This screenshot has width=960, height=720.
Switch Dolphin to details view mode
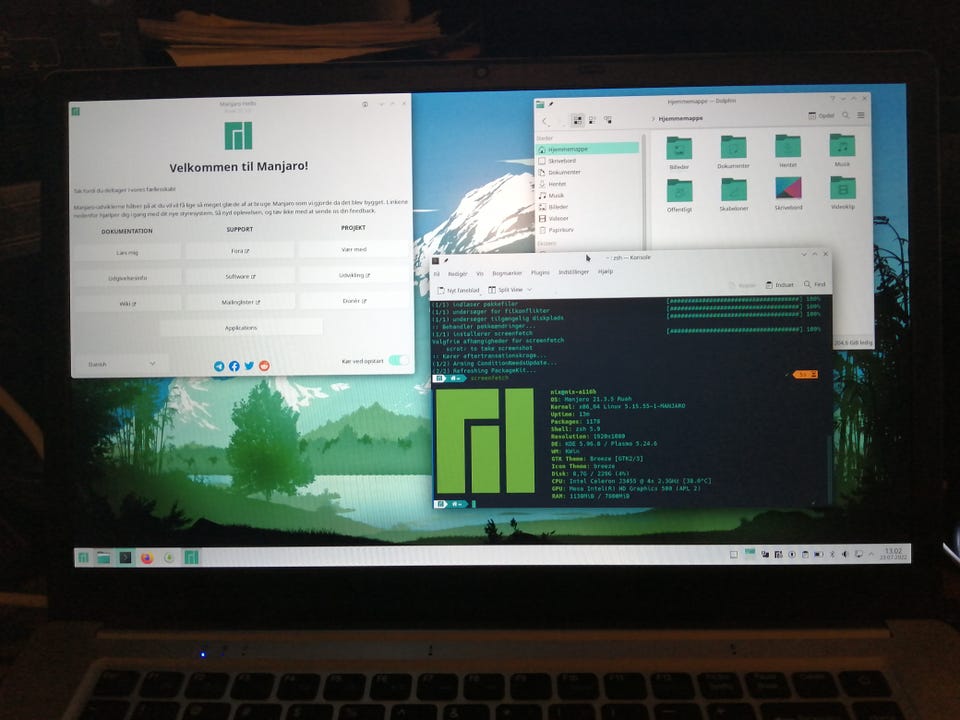[x=607, y=119]
